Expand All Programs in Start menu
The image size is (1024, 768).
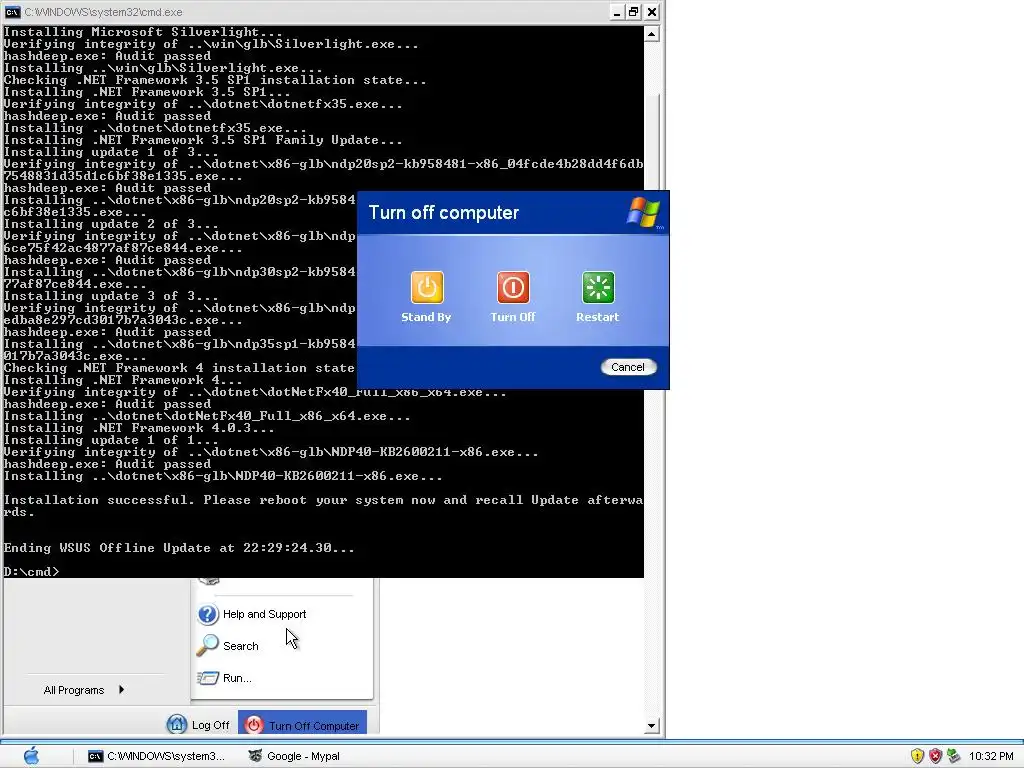tap(84, 690)
